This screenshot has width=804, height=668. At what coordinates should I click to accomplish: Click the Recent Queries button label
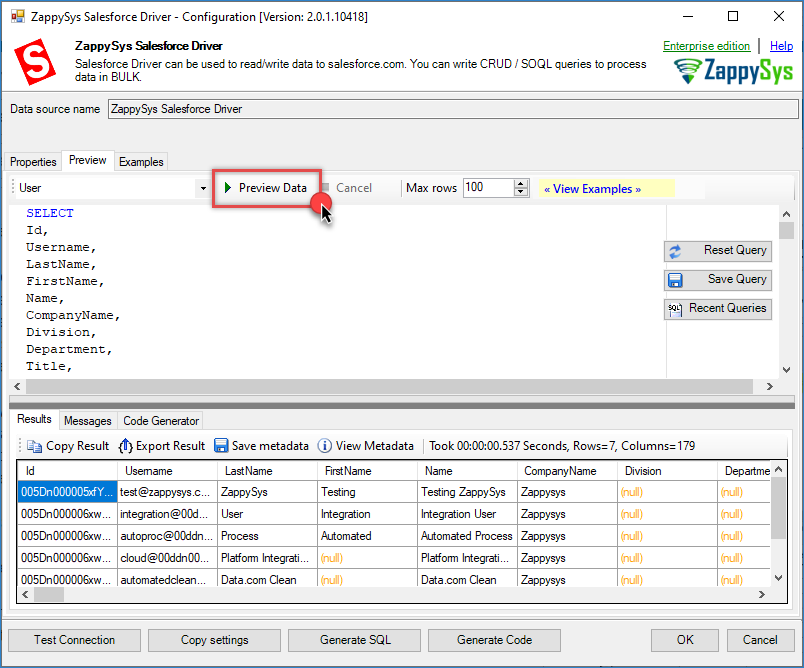pyautogui.click(x=727, y=308)
